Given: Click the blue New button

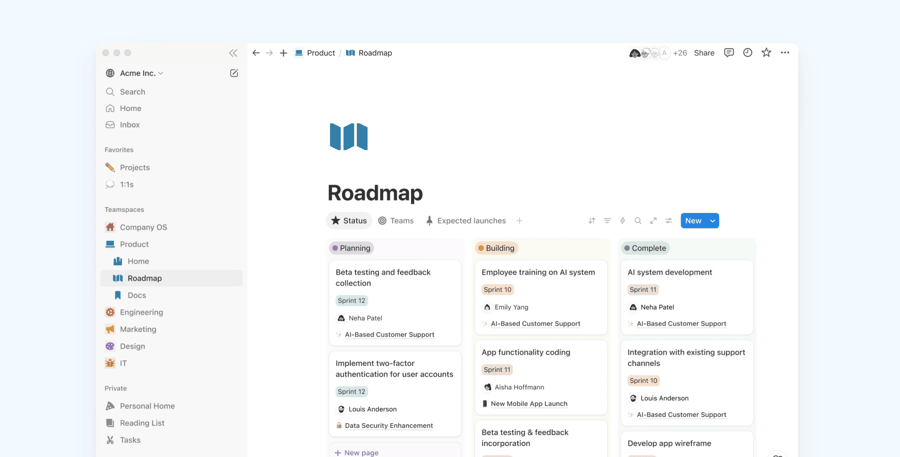Looking at the screenshot, I should pyautogui.click(x=693, y=221).
